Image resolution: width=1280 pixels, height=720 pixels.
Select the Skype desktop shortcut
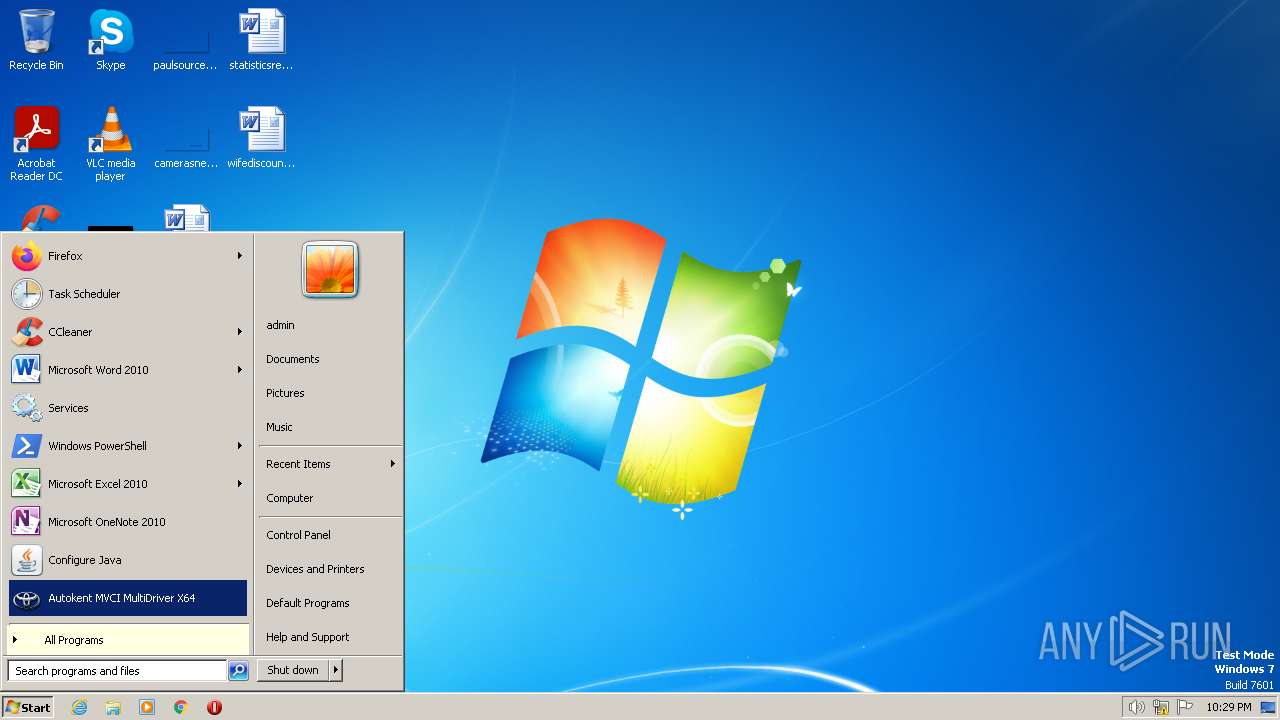(110, 40)
